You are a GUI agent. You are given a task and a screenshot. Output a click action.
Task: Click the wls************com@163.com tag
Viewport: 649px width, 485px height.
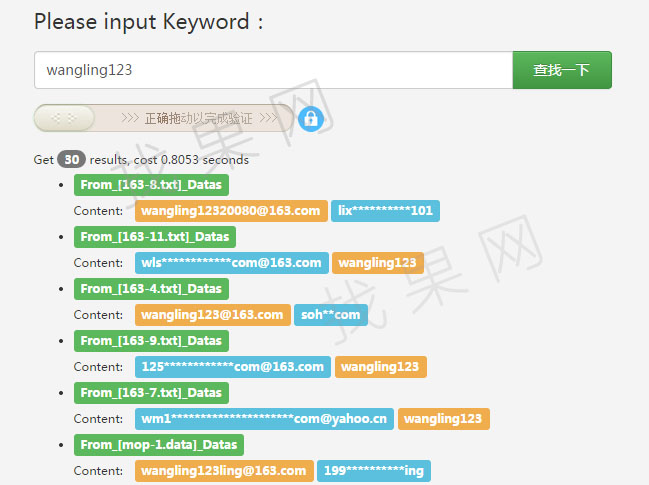[x=232, y=263]
